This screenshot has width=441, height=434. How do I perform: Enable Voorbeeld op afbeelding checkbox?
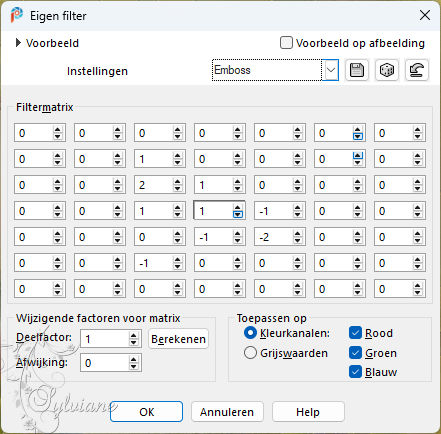286,43
